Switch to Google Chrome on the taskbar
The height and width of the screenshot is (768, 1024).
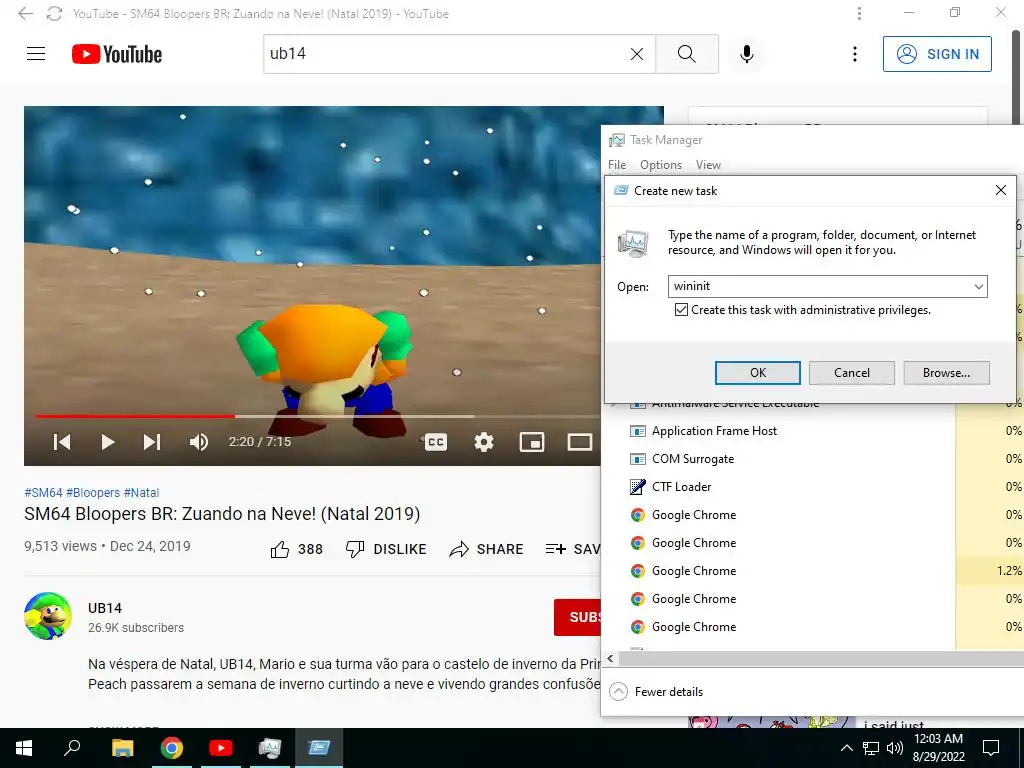(171, 748)
